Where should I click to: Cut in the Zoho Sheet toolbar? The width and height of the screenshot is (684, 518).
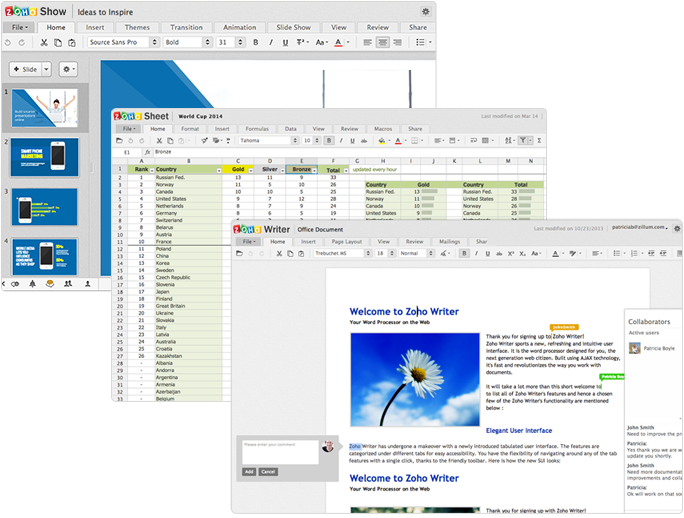click(x=159, y=141)
